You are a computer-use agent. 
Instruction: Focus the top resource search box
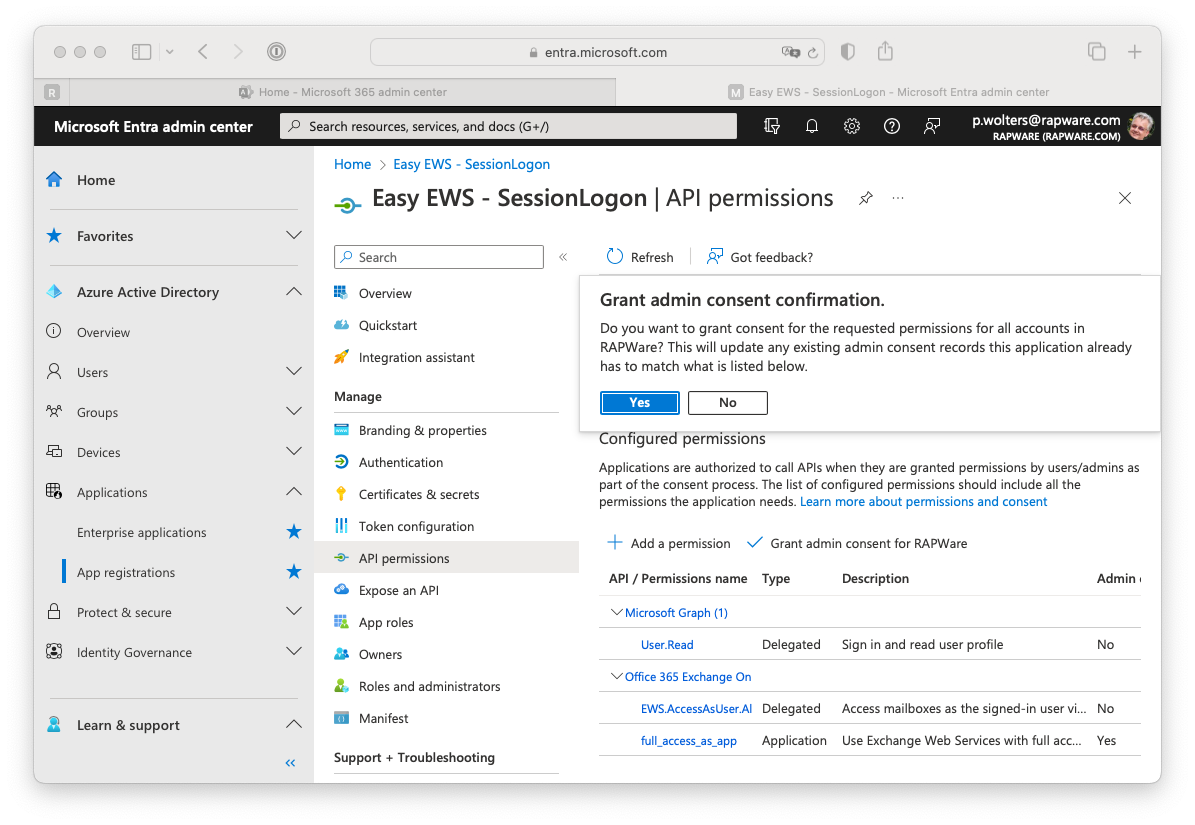coord(508,126)
